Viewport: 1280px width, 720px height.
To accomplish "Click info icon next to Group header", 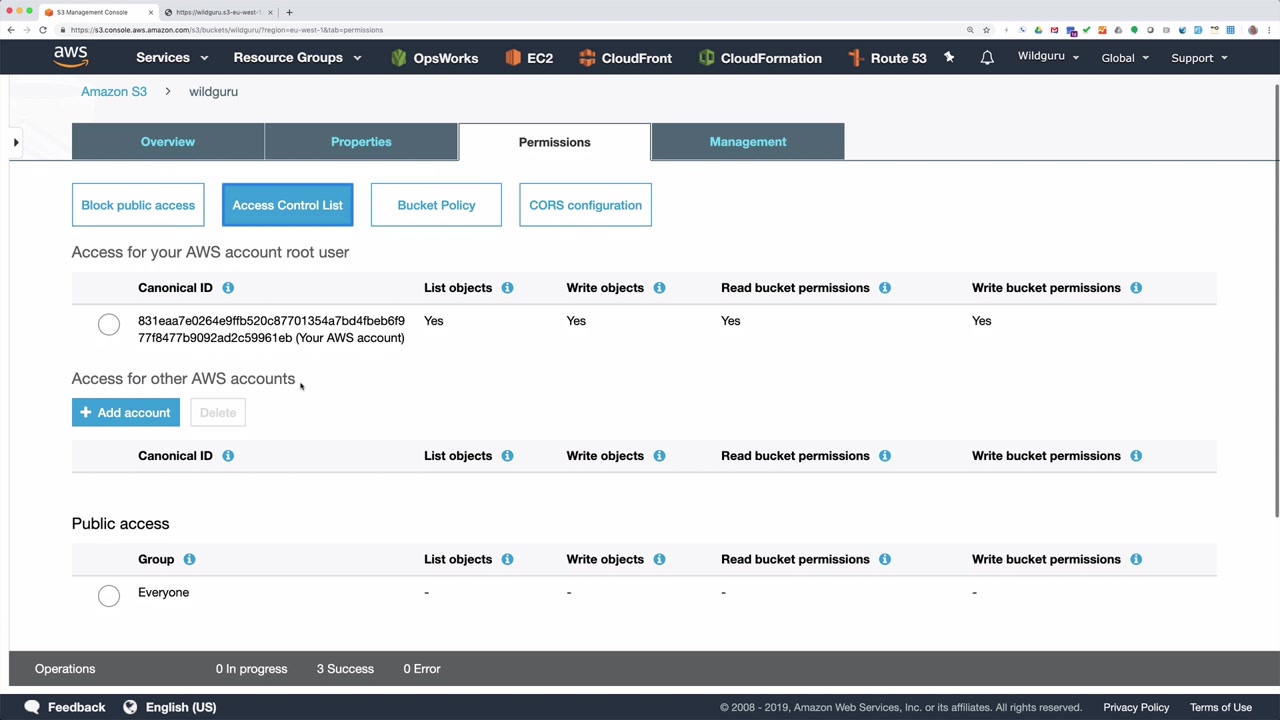I will pos(189,559).
